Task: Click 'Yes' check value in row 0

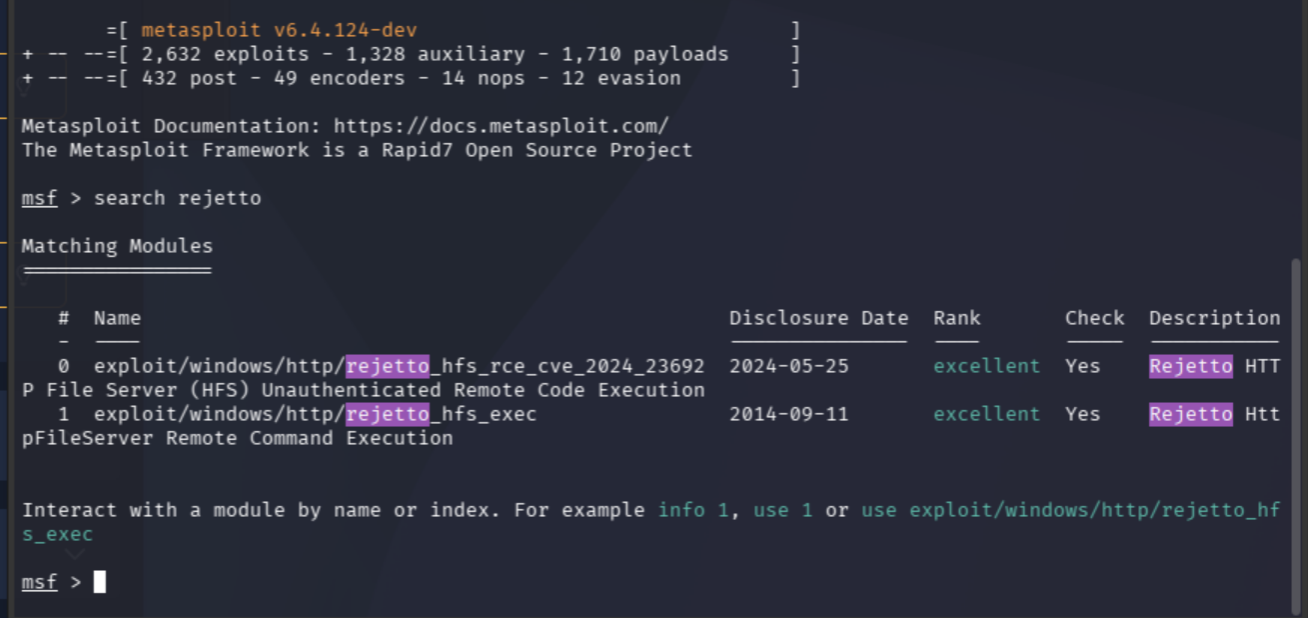Action: [x=1083, y=366]
